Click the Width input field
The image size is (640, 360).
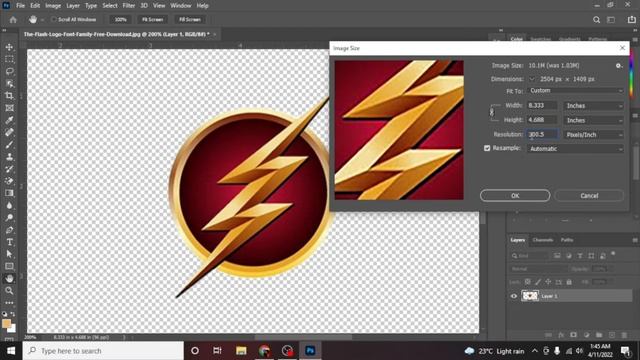(542, 105)
